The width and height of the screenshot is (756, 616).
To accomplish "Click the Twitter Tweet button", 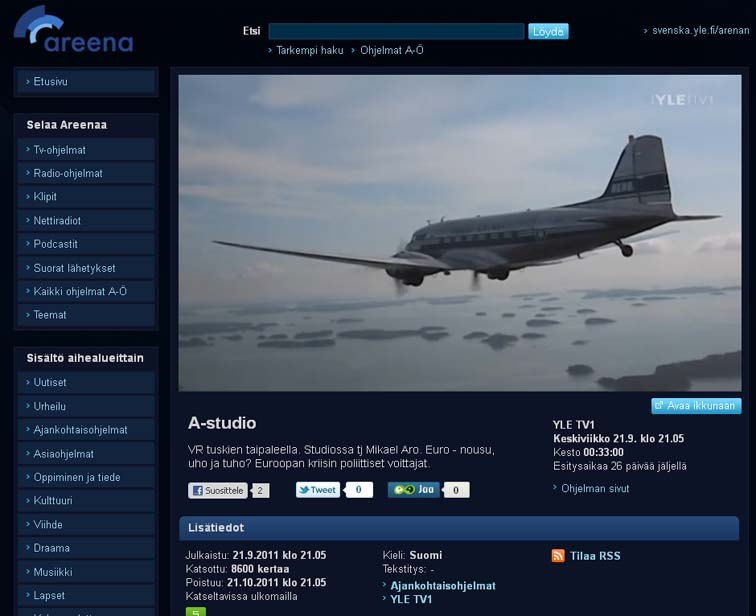I will pos(318,490).
